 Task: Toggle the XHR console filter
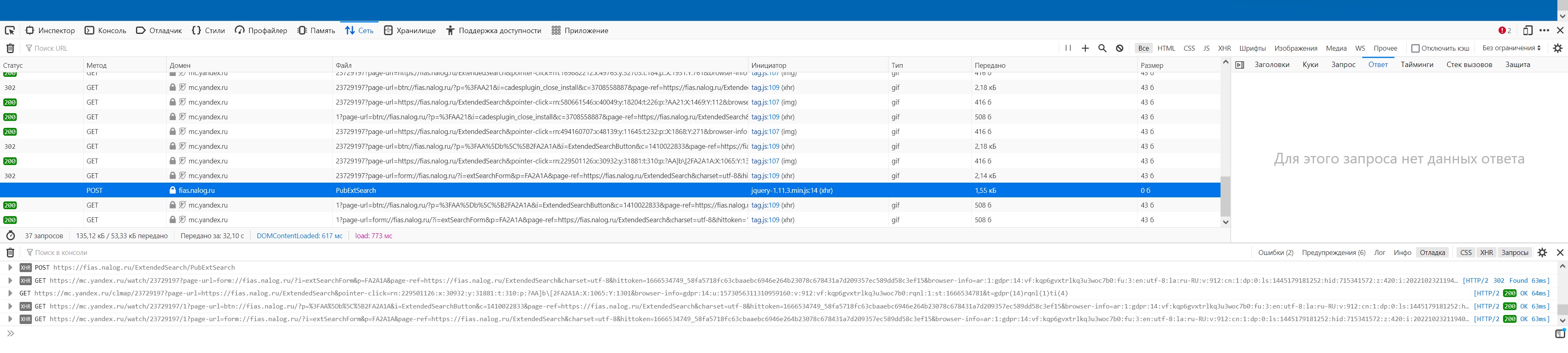[x=1486, y=252]
